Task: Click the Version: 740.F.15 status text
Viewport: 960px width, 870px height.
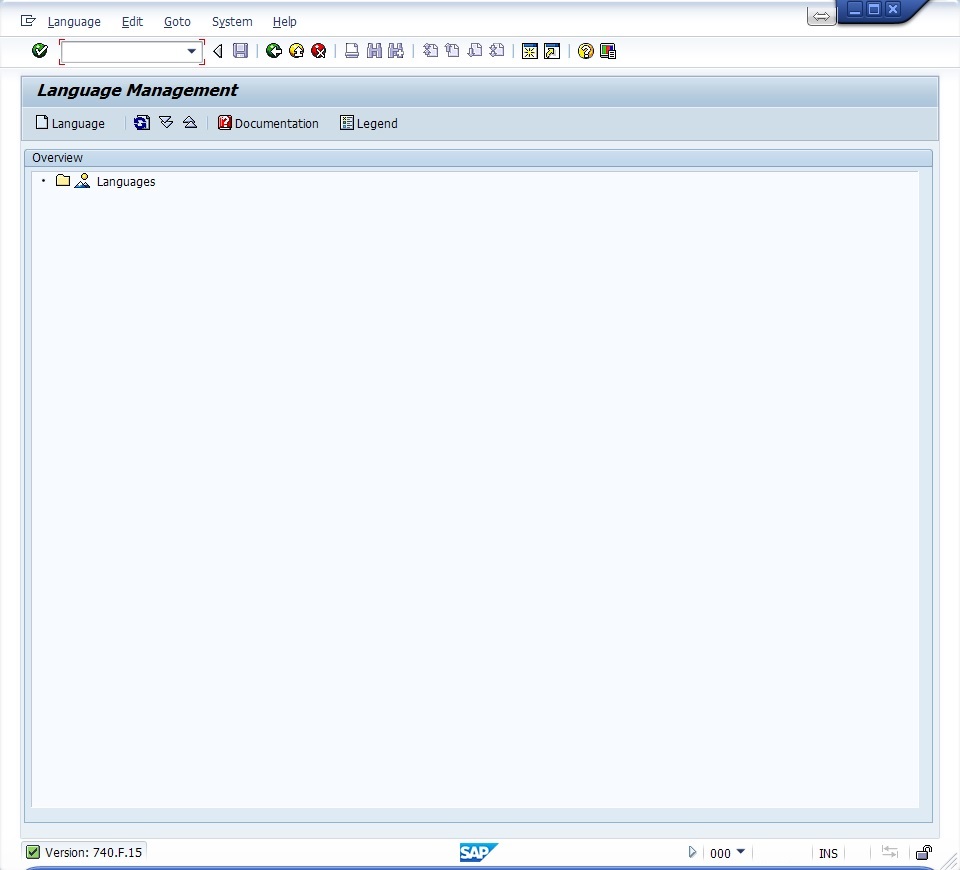Action: click(93, 852)
